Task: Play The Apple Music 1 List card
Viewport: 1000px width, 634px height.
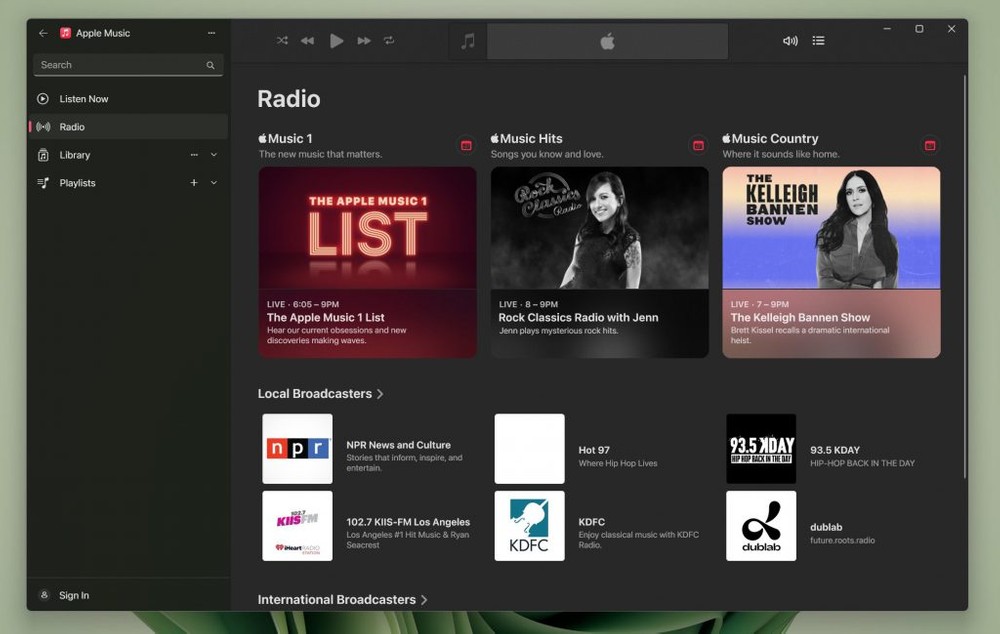Action: pyautogui.click(x=367, y=262)
